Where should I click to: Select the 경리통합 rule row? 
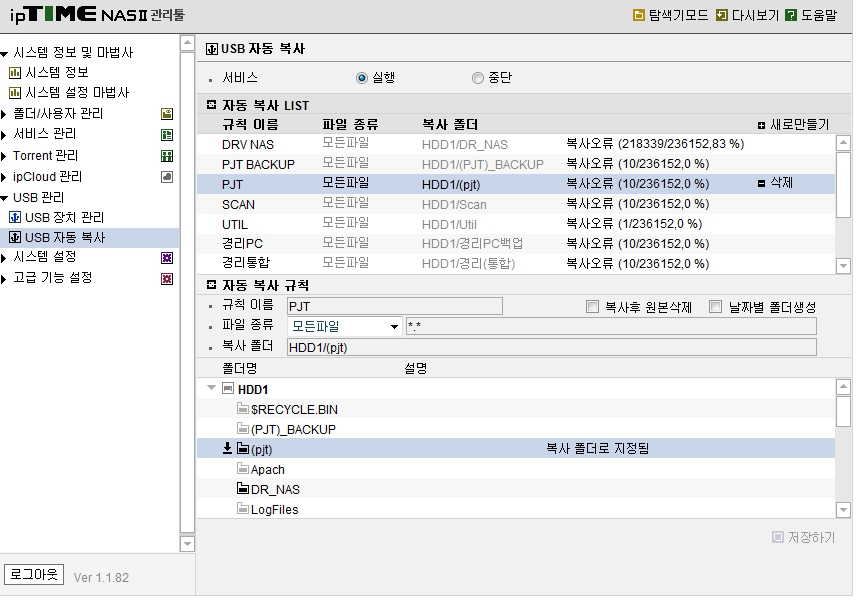tap(516, 264)
